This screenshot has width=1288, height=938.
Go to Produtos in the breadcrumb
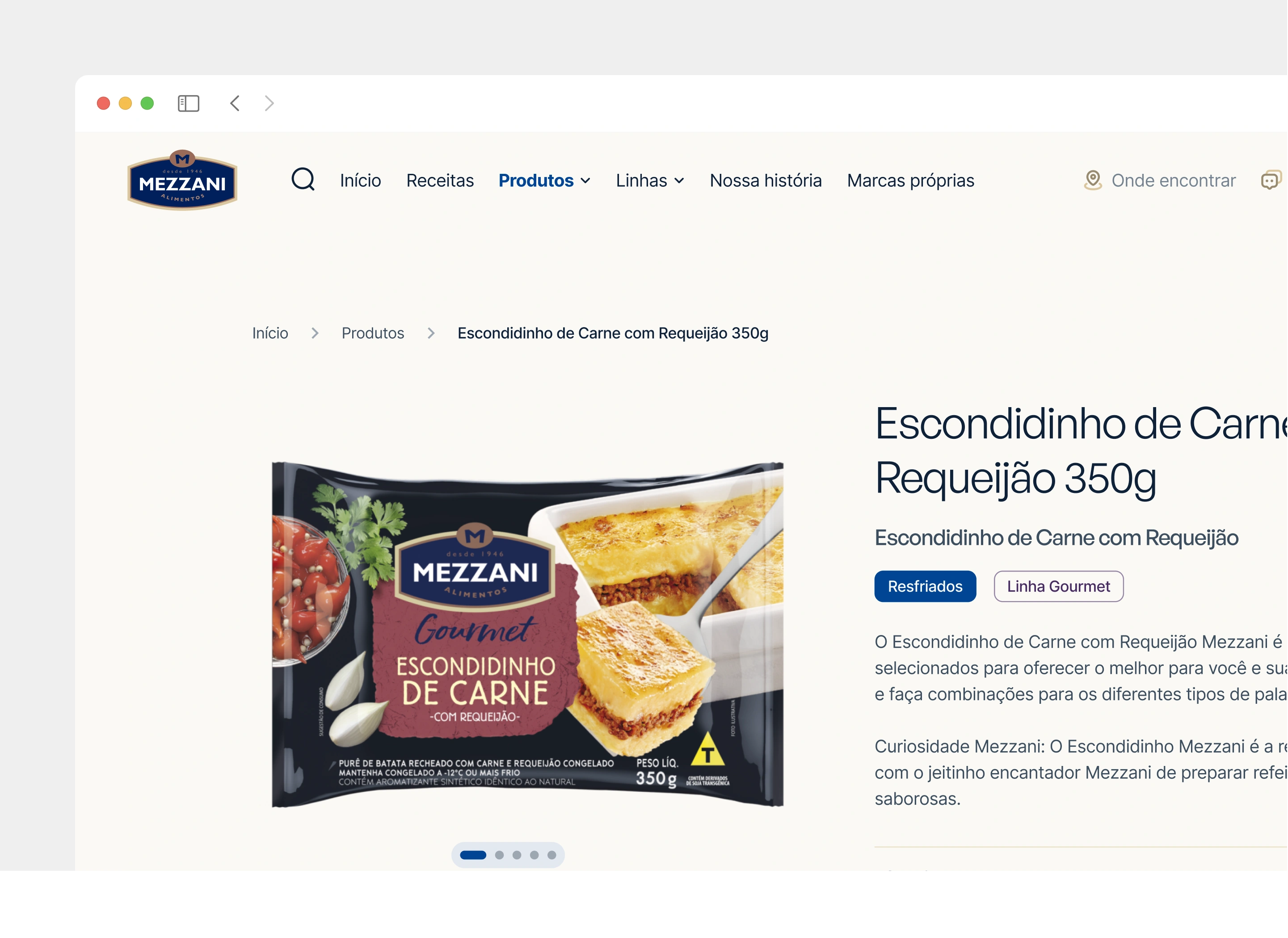coord(373,333)
